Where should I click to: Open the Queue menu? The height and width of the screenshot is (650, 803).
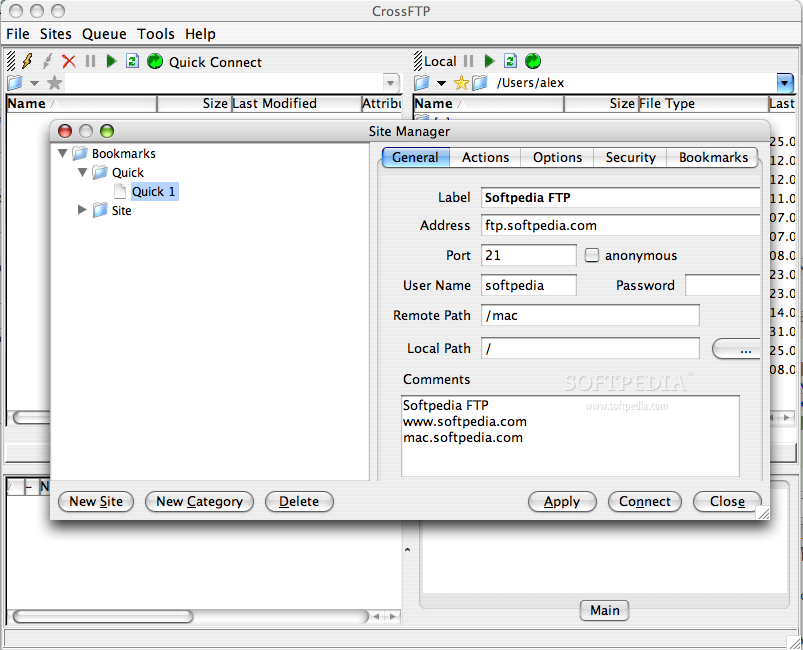pos(104,34)
